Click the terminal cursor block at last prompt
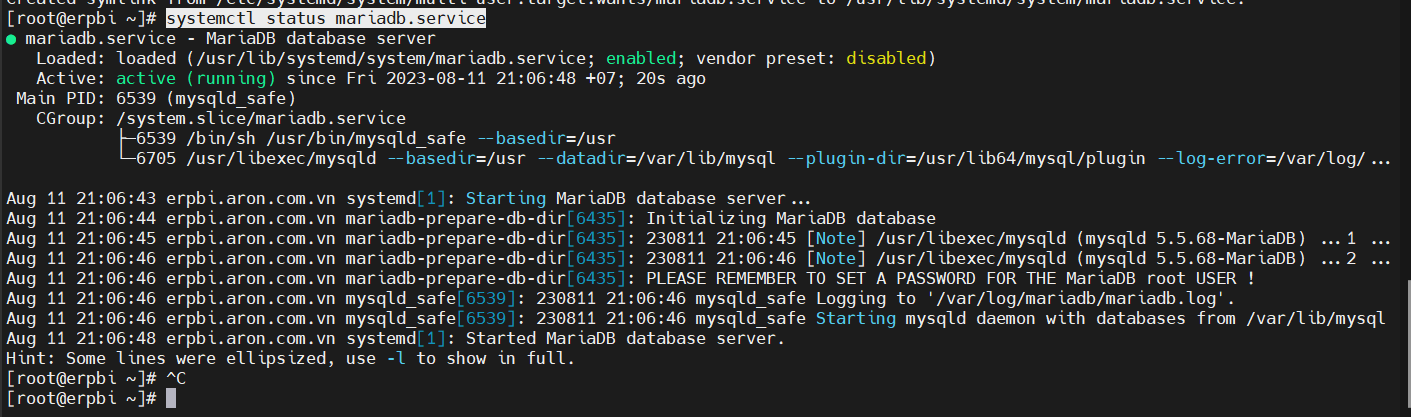 click(x=171, y=398)
